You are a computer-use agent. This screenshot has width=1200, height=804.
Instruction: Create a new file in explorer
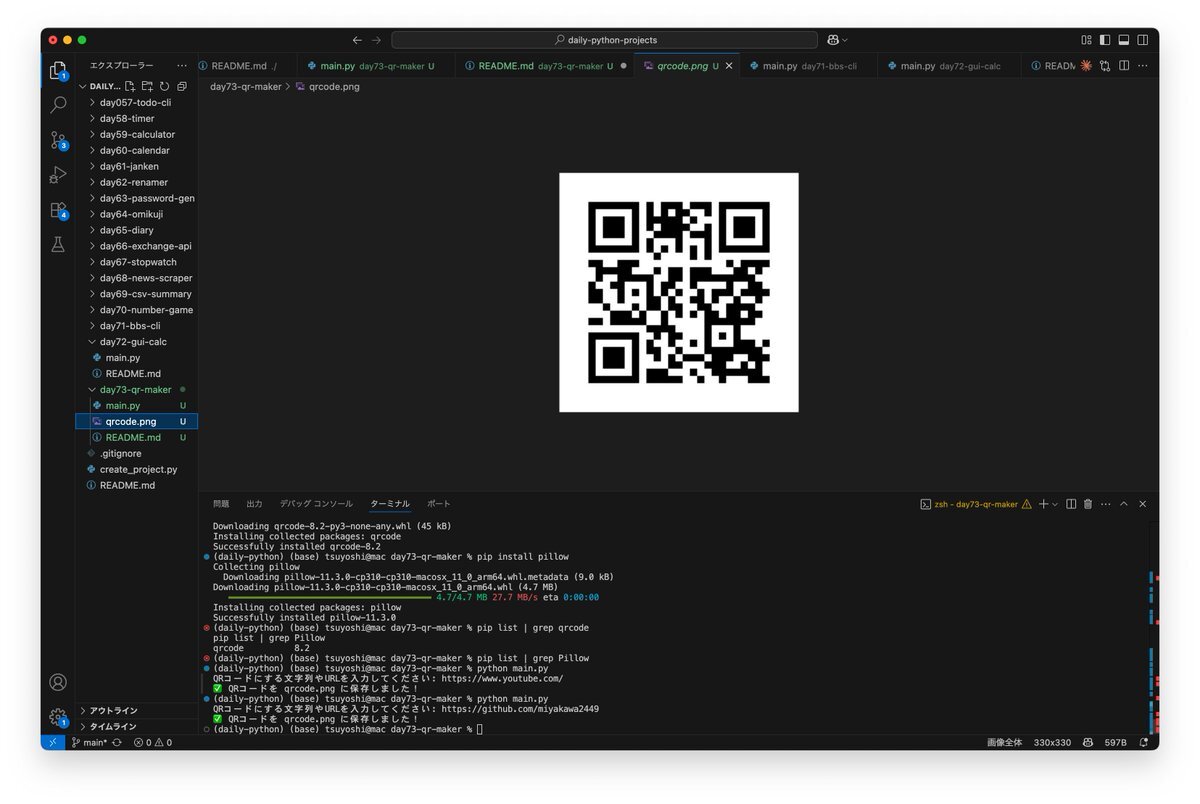click(130, 86)
